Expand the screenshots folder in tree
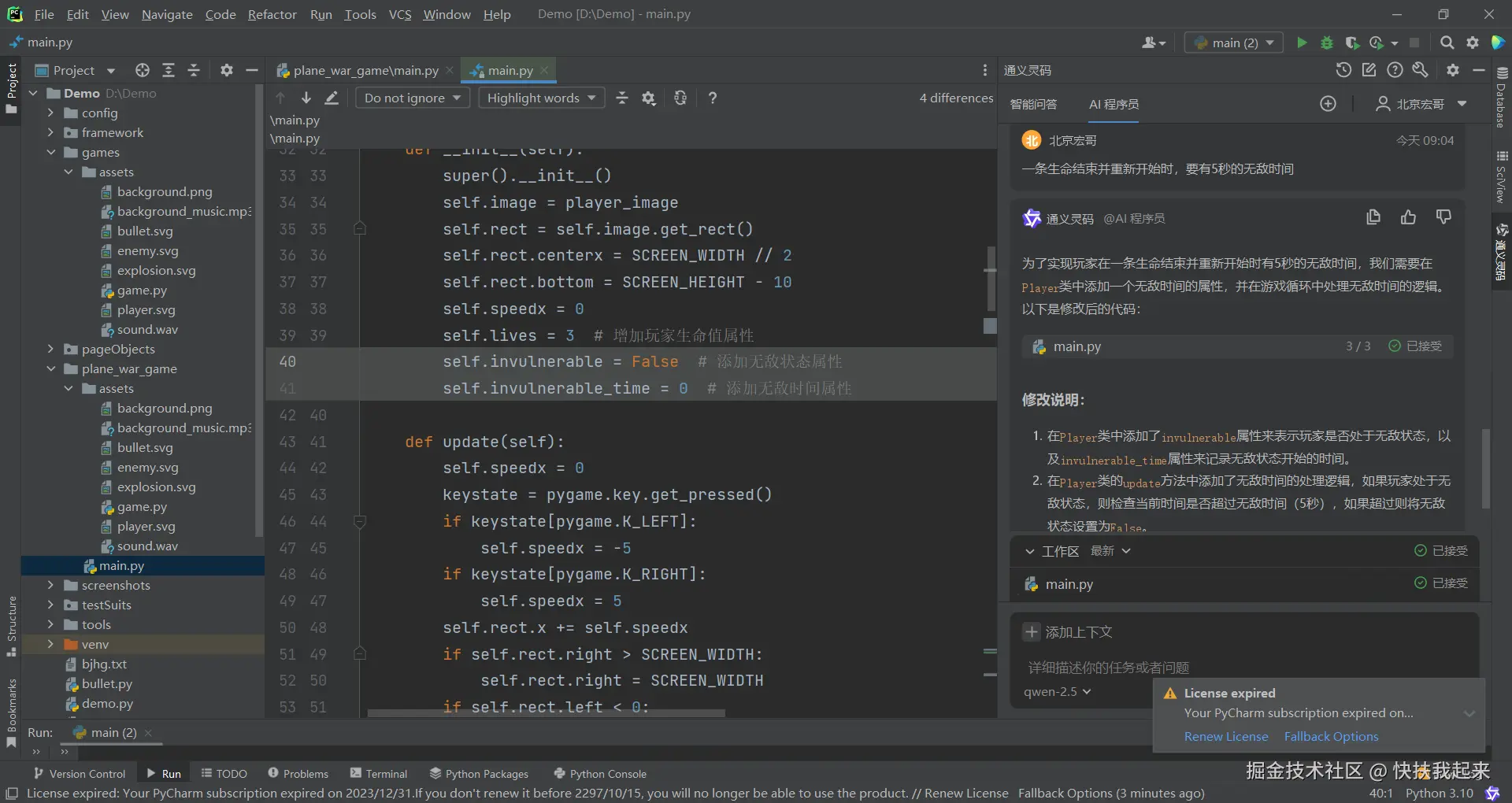The image size is (1512, 803). 50,585
